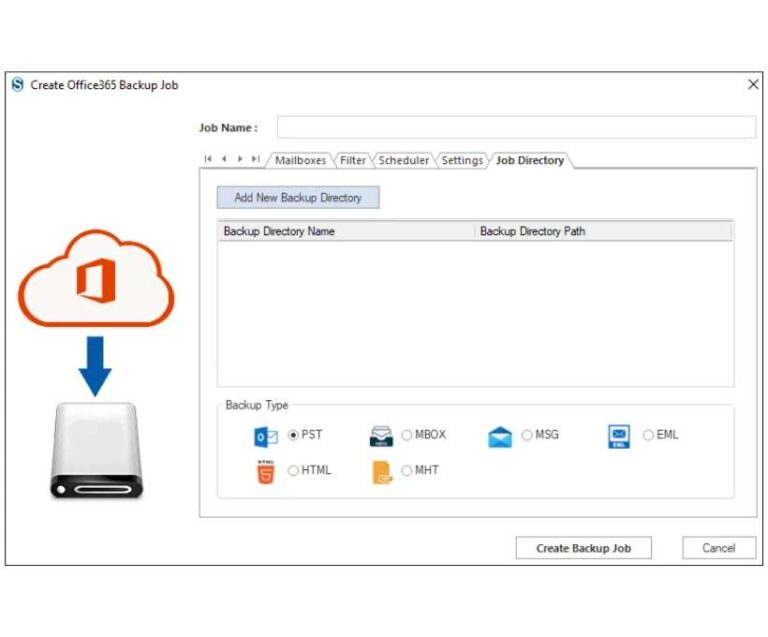
Task: Pick EML backup format
Action: coord(648,435)
